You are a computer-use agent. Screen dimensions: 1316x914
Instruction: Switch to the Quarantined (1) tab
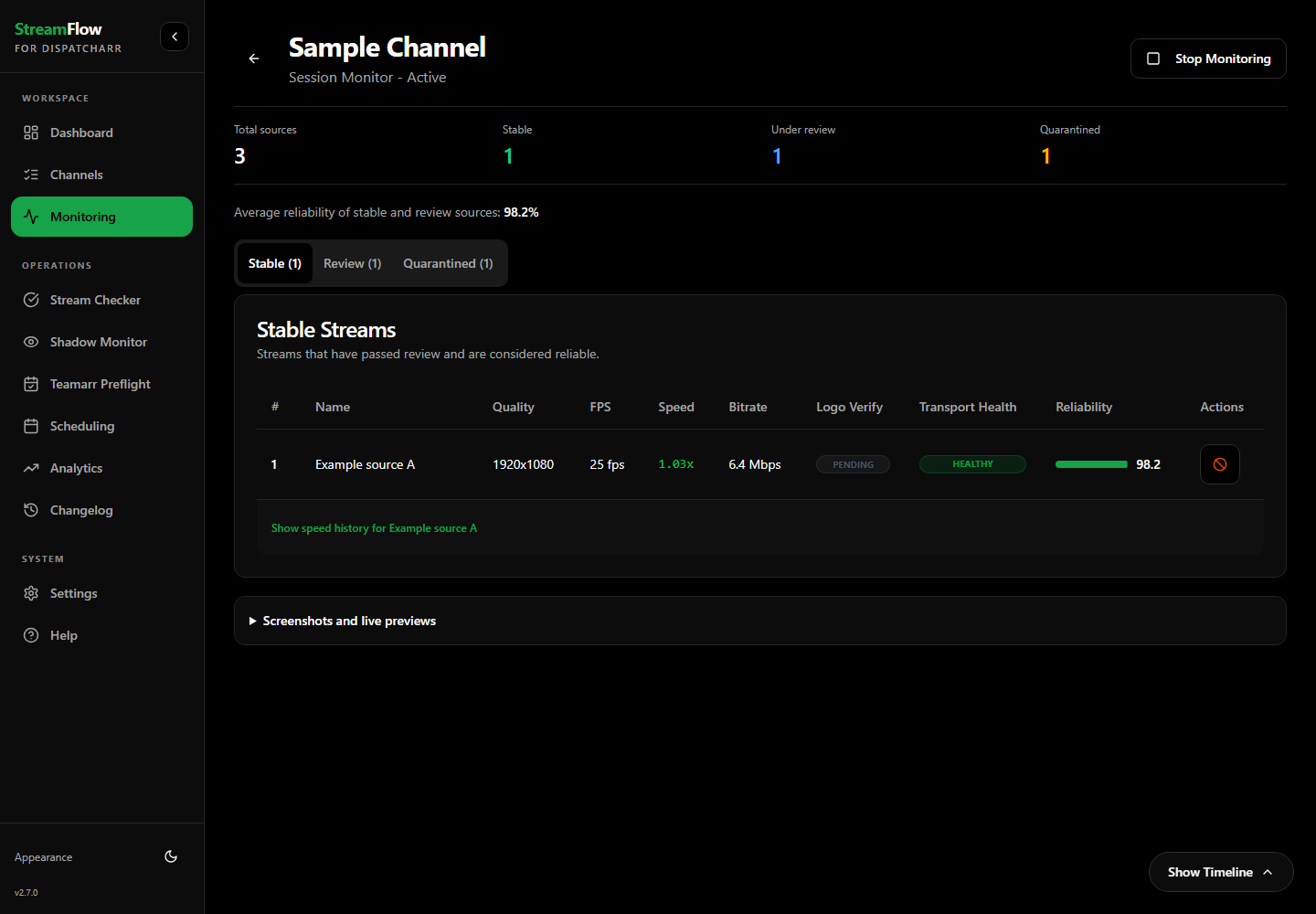[x=448, y=263]
